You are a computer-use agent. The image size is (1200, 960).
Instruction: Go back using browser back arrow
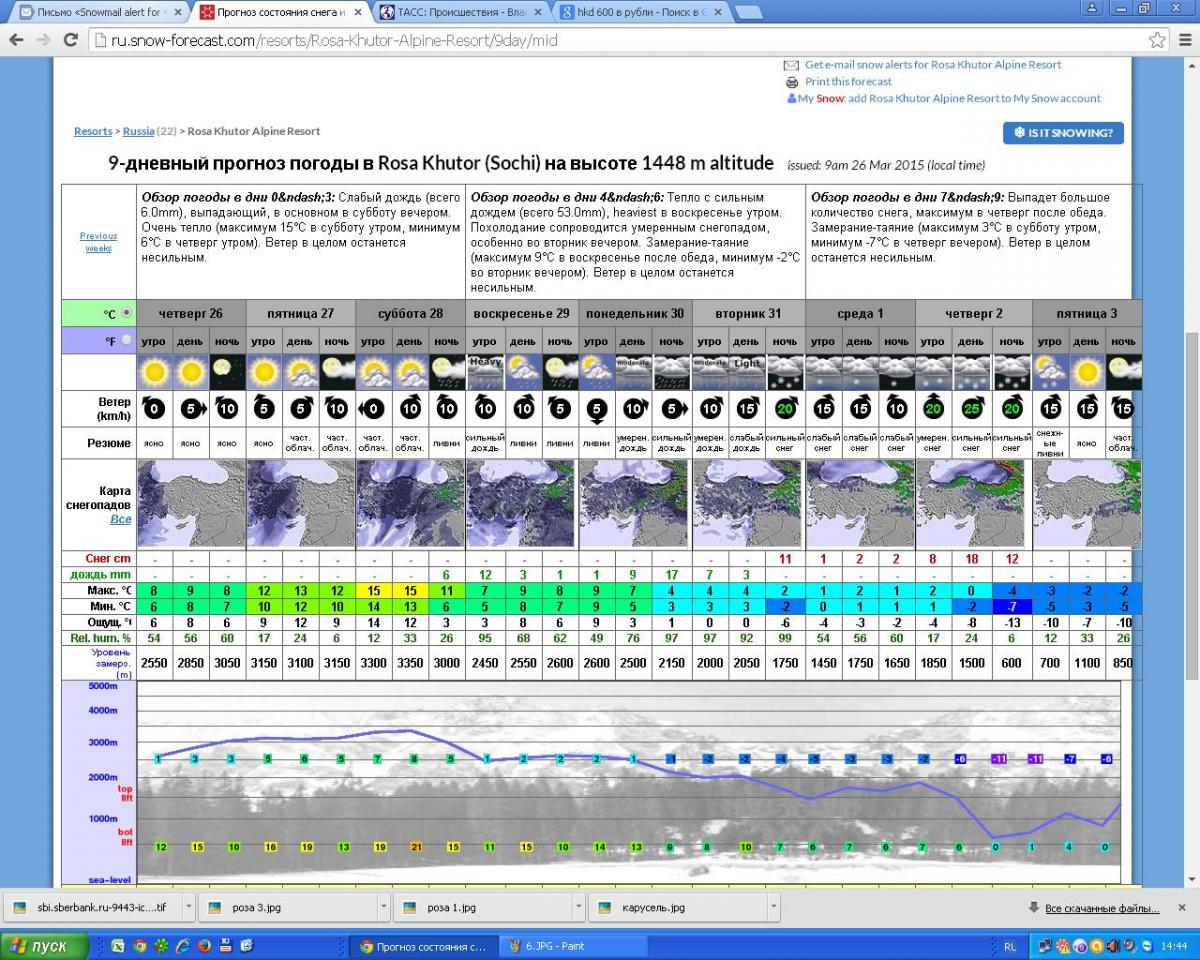click(x=16, y=40)
